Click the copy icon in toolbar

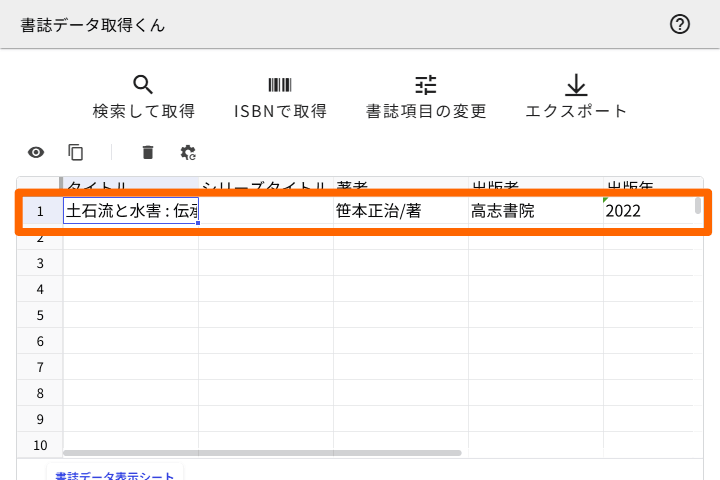tap(76, 152)
